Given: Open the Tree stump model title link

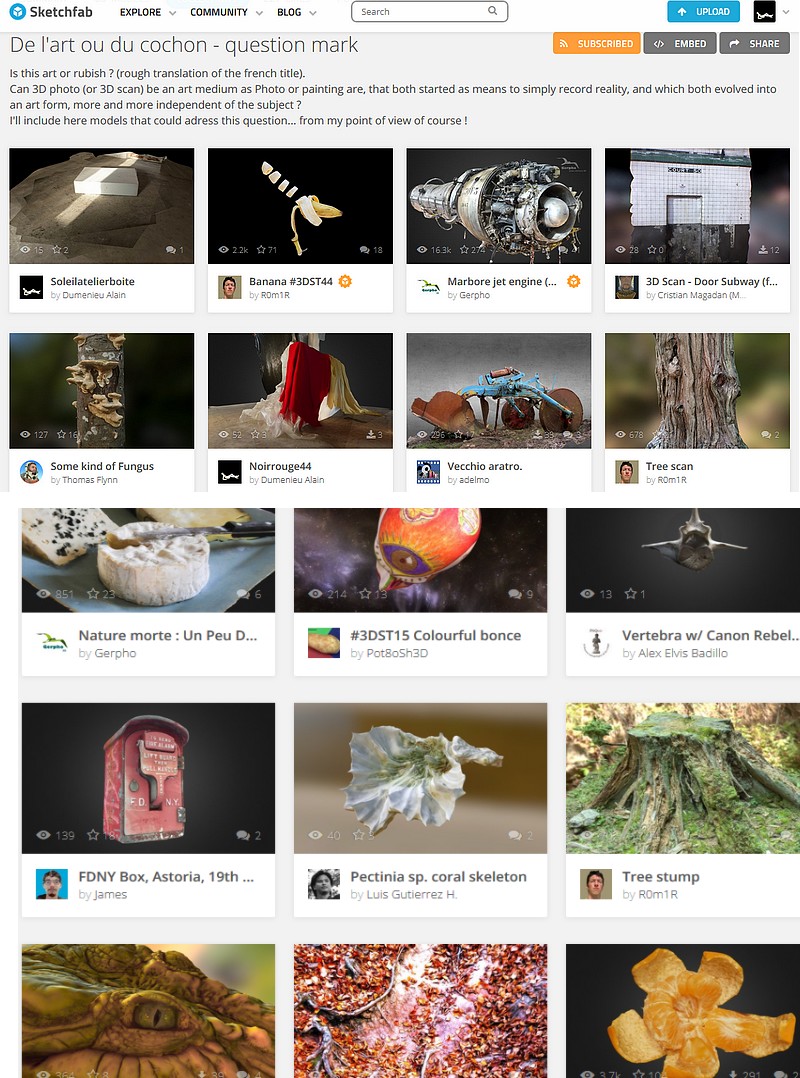Looking at the screenshot, I should point(660,877).
